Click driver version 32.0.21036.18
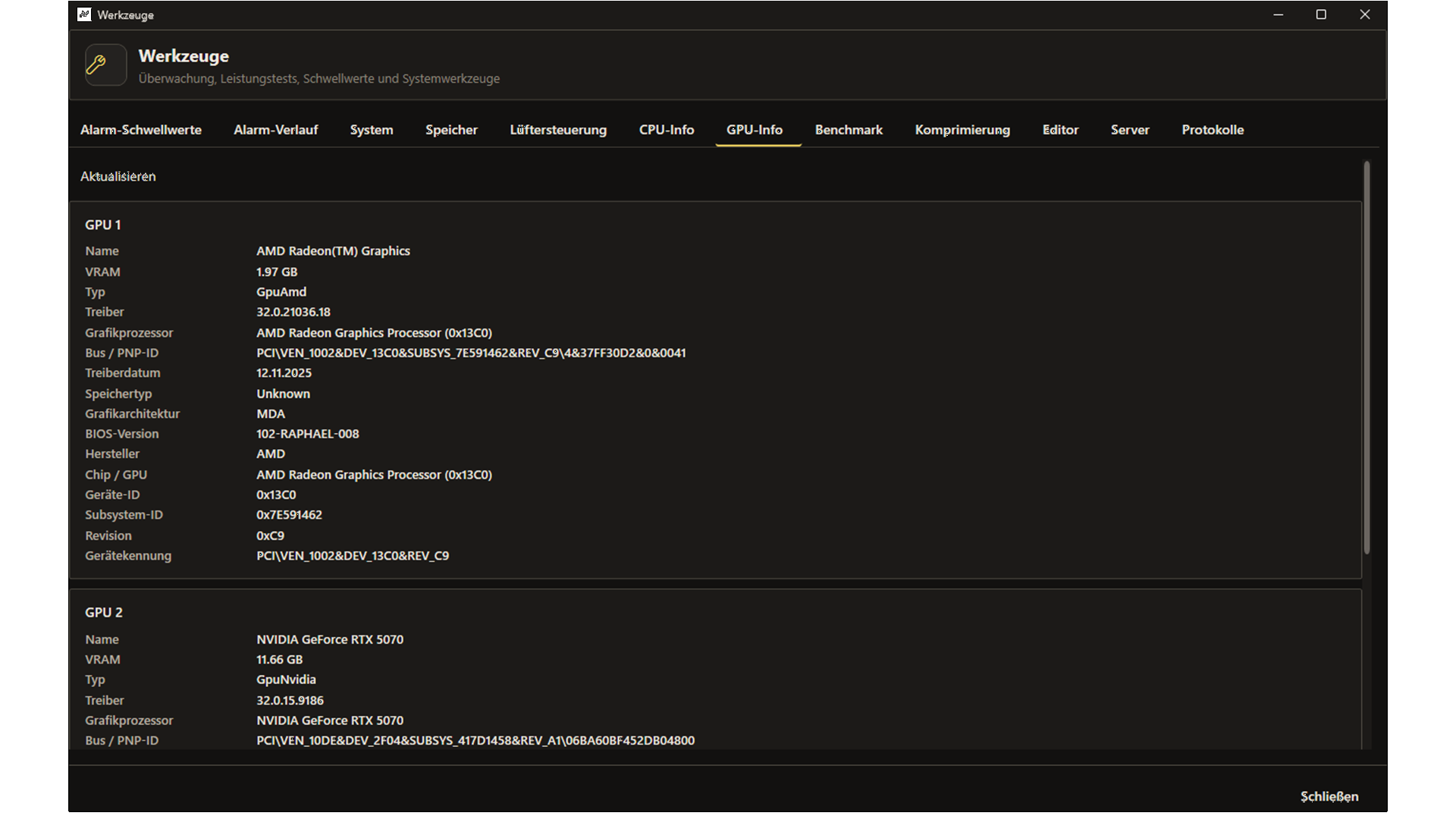Image resolution: width=1456 pixels, height=819 pixels. 293,312
